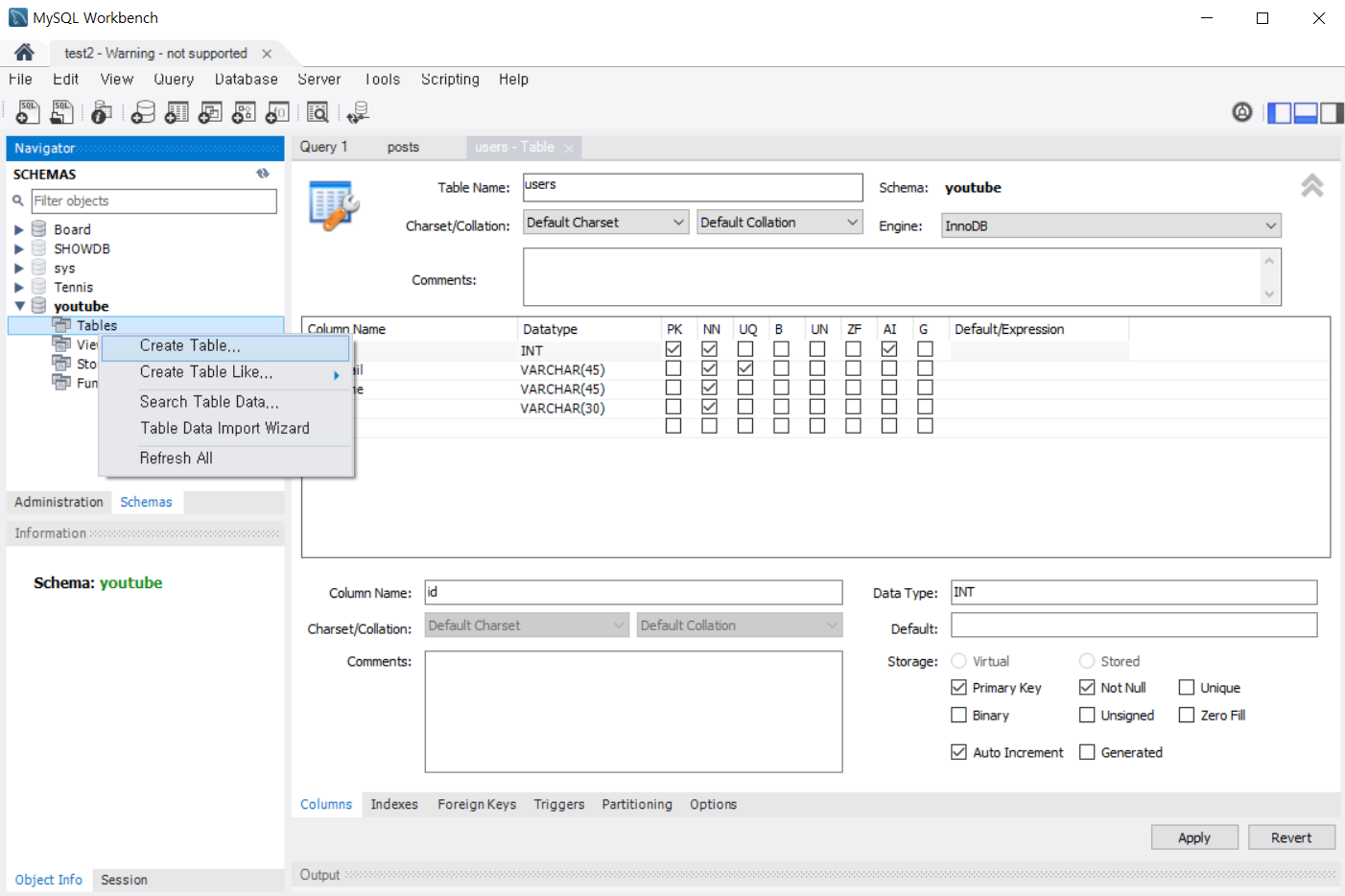Screen dimensions: 1345x896
Task: Open the Default Collation dropdown for table
Action: click(x=780, y=223)
